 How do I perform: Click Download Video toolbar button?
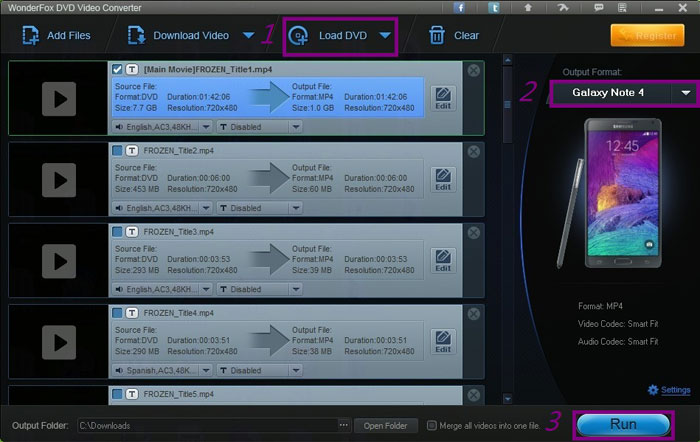(x=179, y=35)
